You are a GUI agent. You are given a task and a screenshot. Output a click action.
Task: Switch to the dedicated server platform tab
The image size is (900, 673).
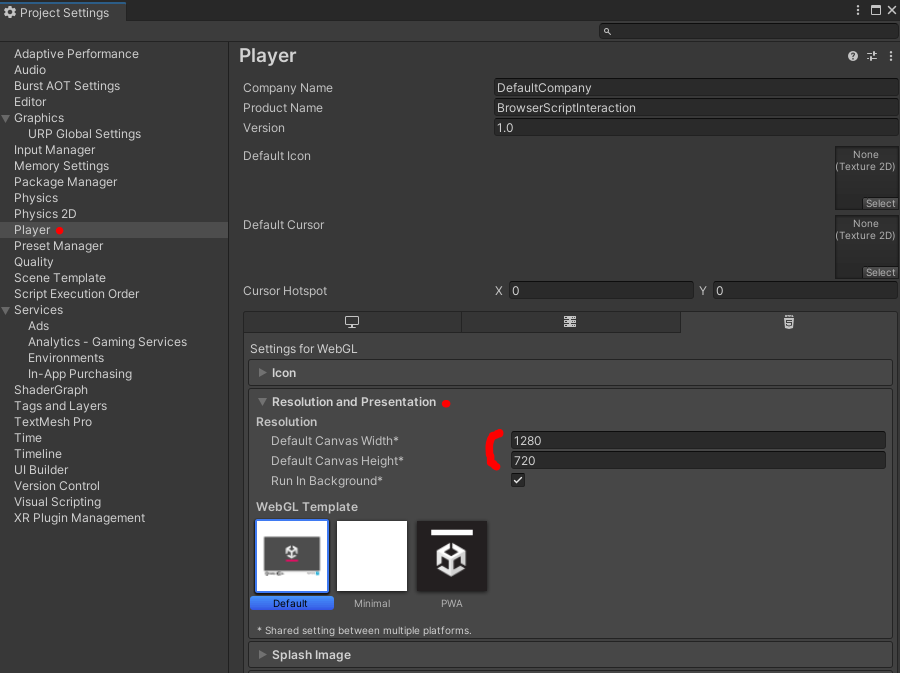click(x=570, y=322)
